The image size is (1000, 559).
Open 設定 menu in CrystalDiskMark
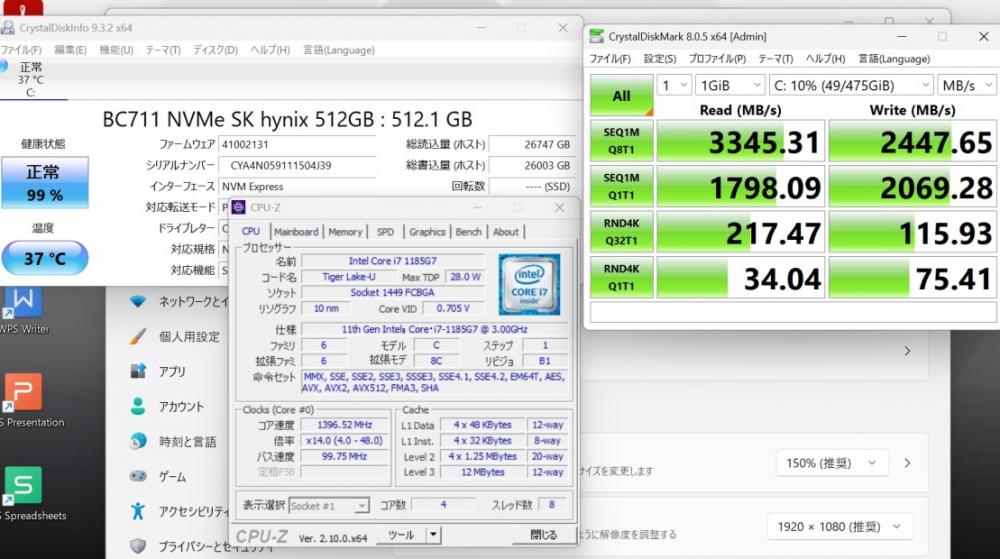pyautogui.click(x=659, y=59)
